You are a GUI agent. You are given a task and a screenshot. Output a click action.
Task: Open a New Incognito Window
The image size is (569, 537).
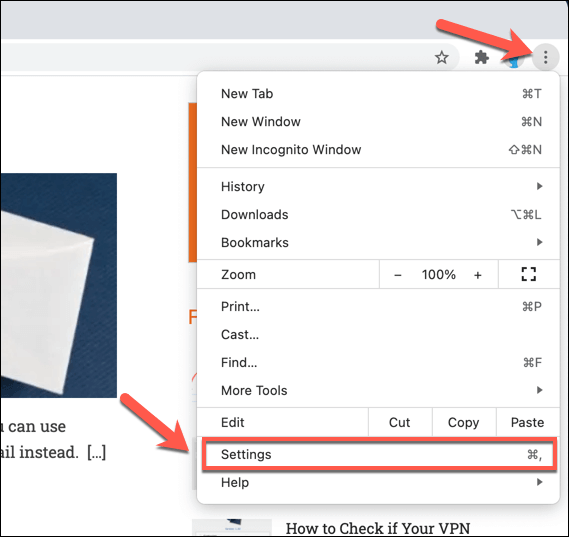pyautogui.click(x=378, y=149)
